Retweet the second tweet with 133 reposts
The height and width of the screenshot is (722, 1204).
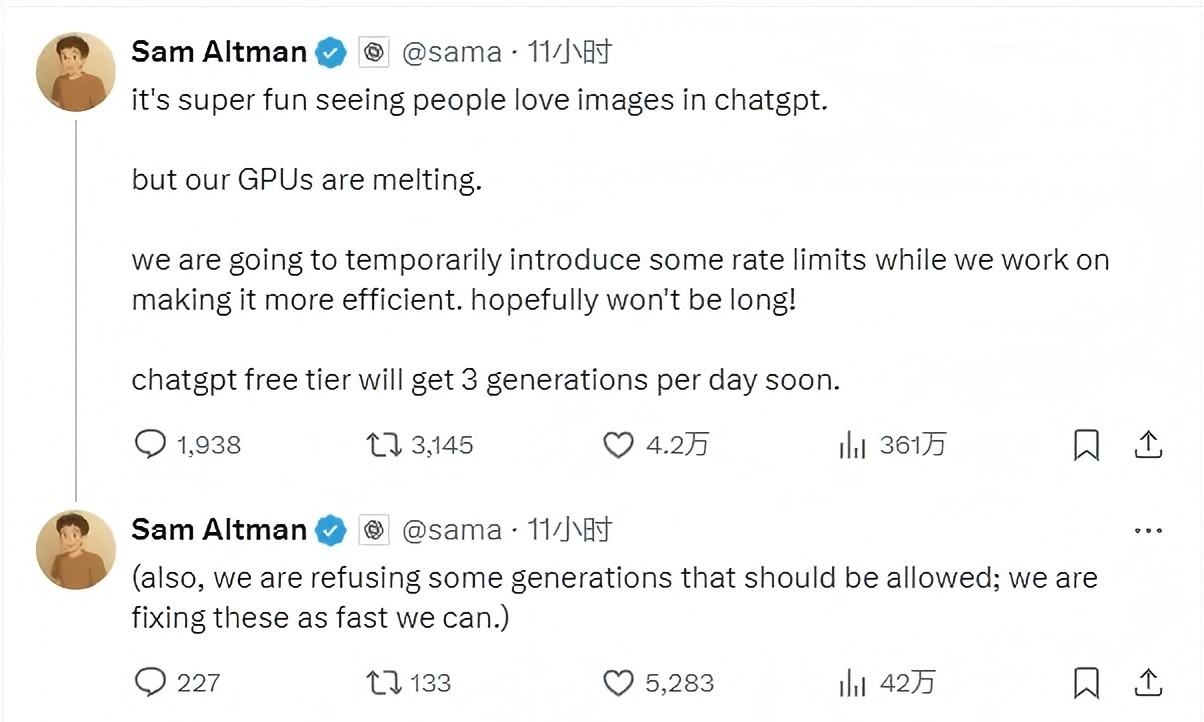pos(409,683)
